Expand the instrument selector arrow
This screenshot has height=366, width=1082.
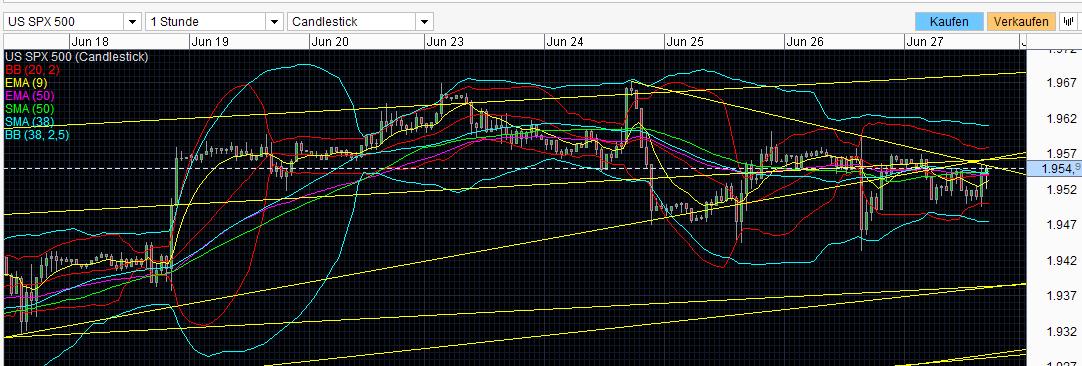pyautogui.click(x=132, y=21)
